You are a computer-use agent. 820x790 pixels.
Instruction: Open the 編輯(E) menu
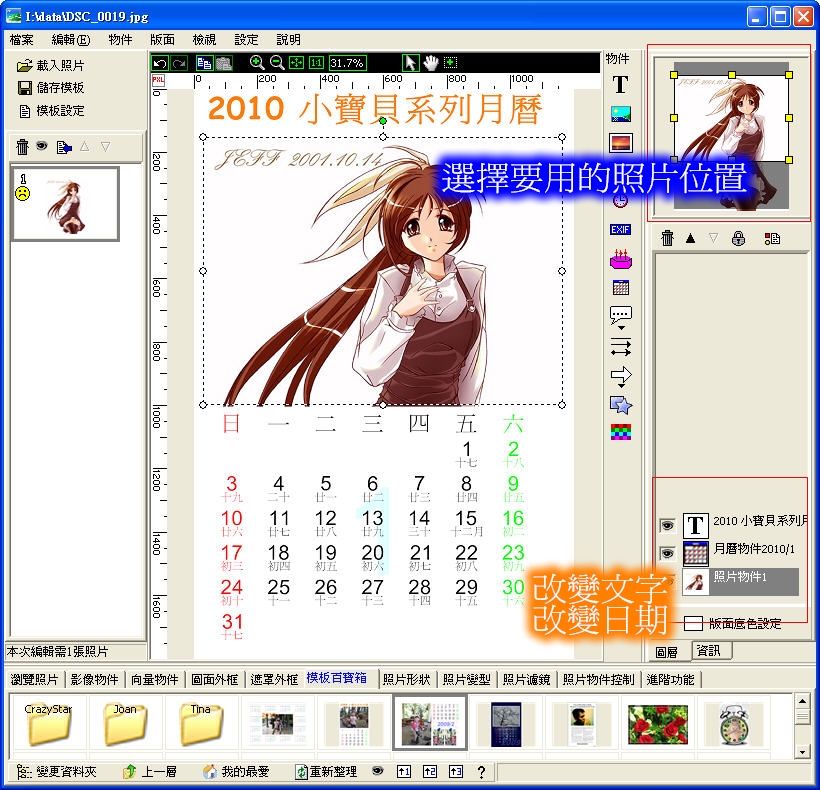(x=71, y=40)
